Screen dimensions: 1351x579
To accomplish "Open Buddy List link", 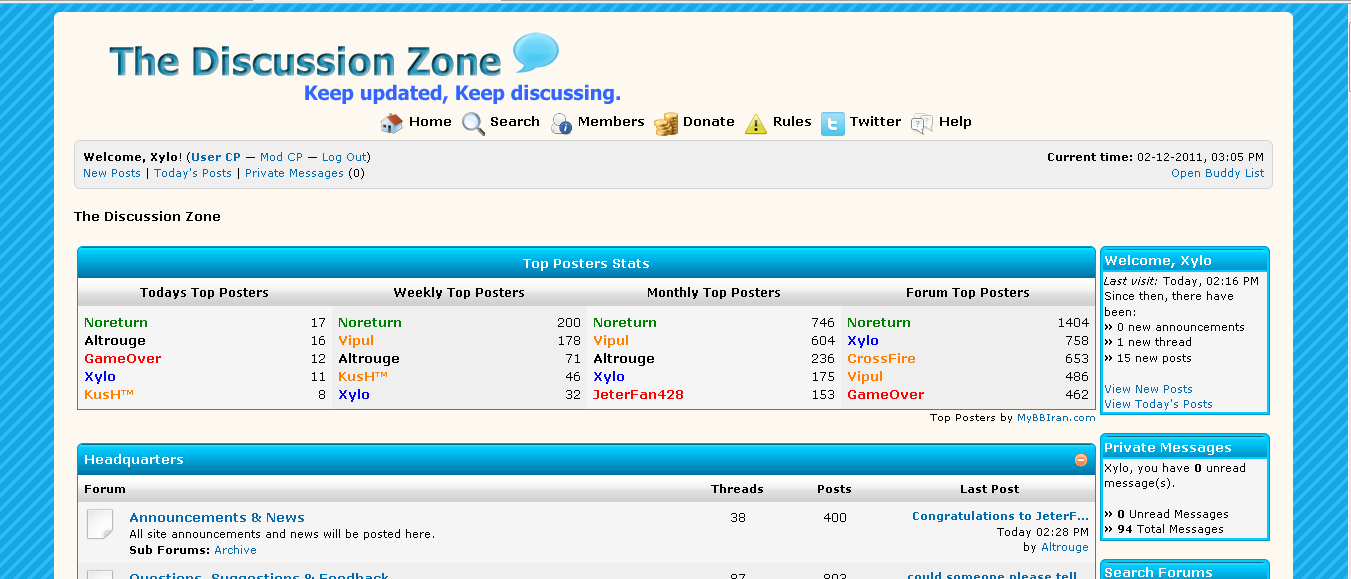I will (x=1218, y=173).
